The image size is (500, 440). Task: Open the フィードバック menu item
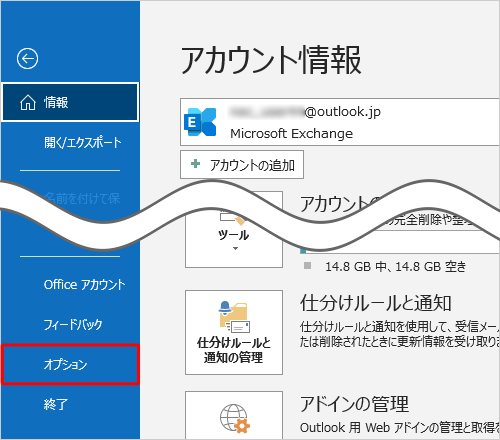pyautogui.click(x=73, y=324)
